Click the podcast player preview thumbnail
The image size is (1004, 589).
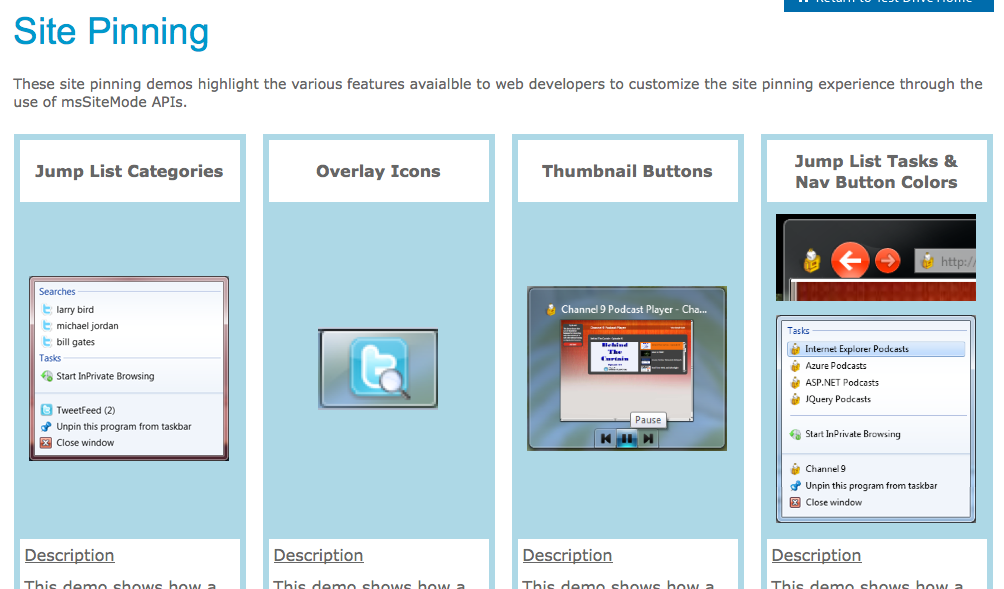626,371
